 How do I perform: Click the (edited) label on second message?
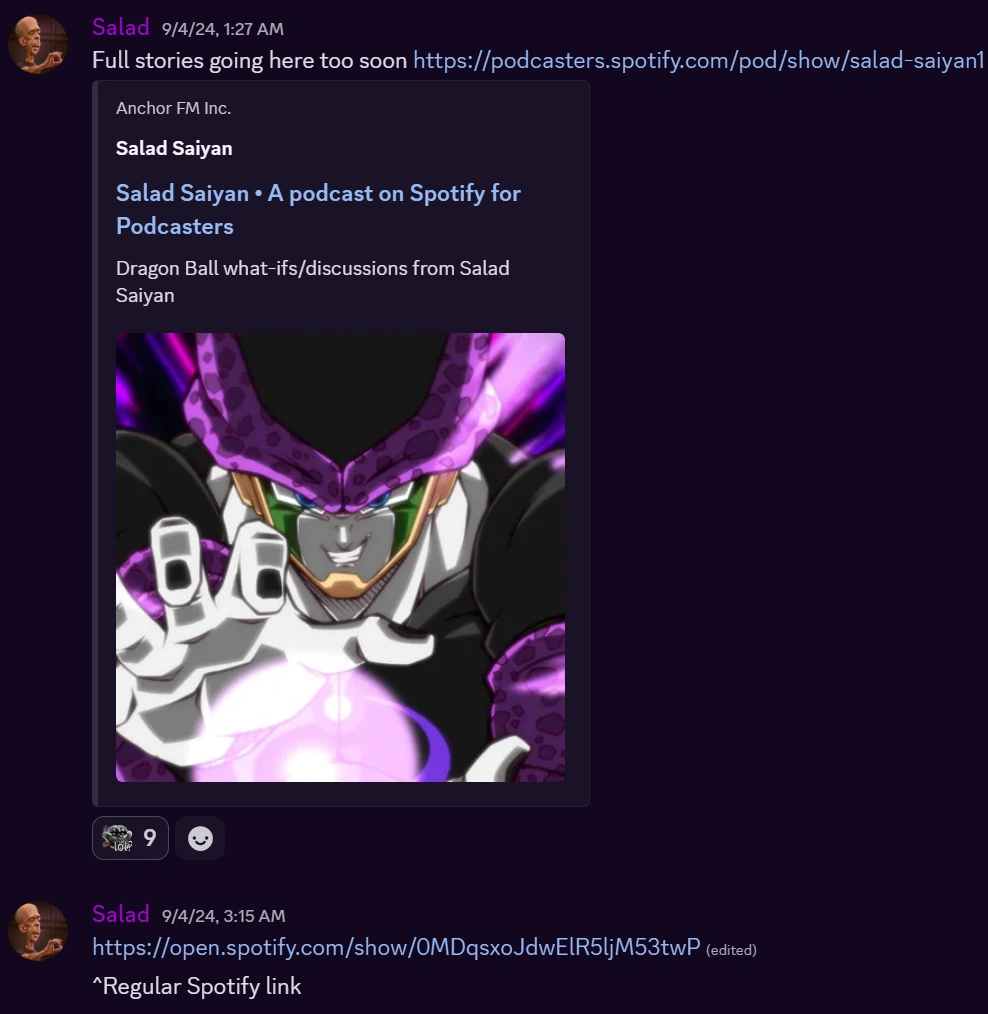(x=731, y=950)
